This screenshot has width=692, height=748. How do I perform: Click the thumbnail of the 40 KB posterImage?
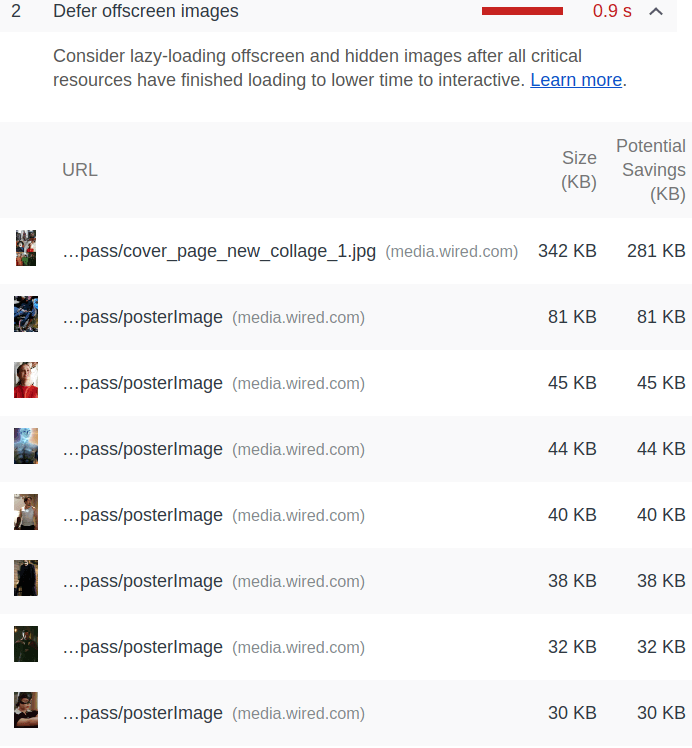point(26,512)
